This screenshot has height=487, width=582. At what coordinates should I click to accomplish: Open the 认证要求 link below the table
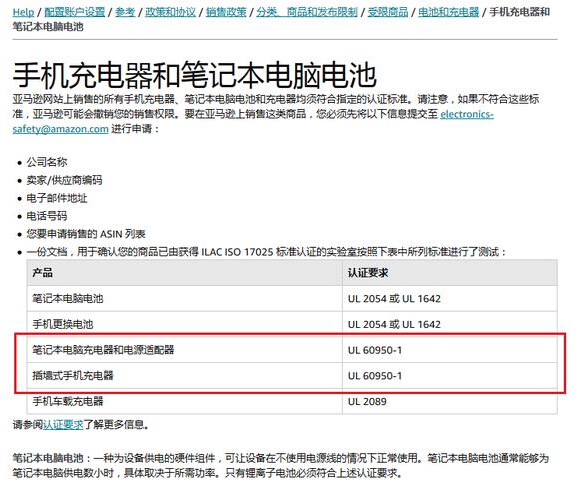[63, 425]
